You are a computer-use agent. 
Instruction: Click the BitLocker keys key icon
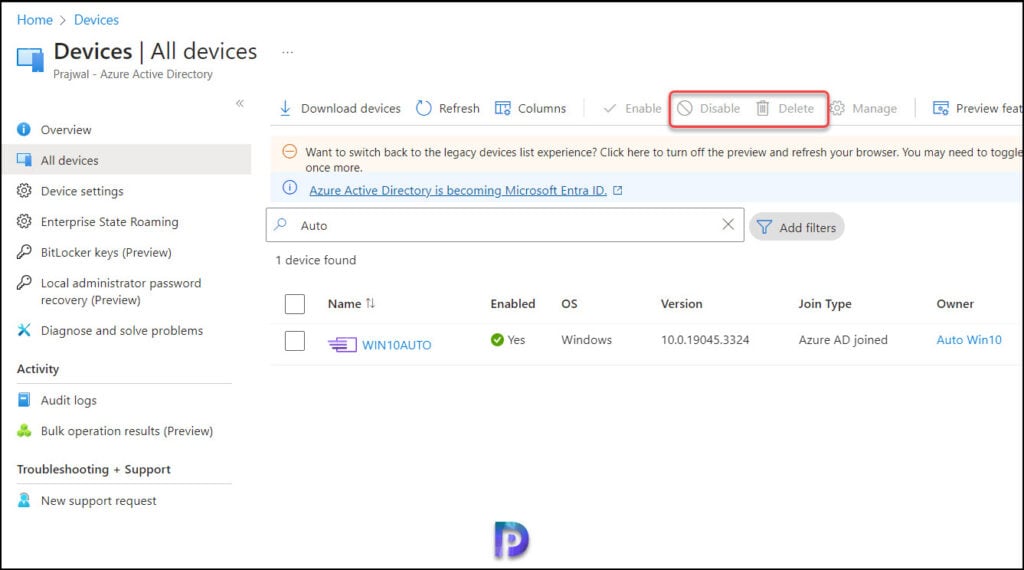24,251
